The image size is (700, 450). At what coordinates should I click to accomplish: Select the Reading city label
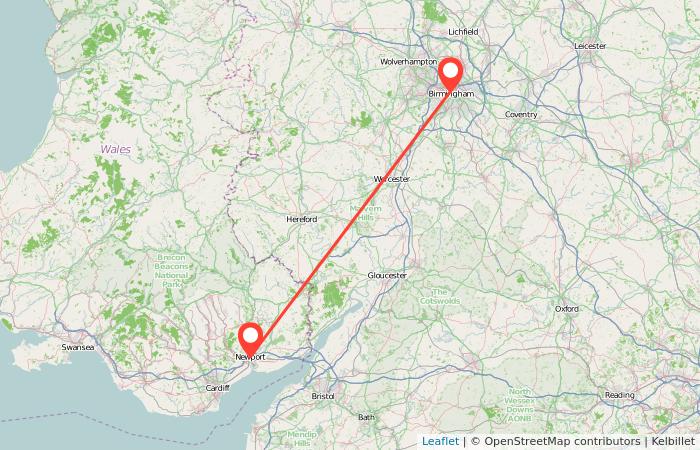coord(620,395)
